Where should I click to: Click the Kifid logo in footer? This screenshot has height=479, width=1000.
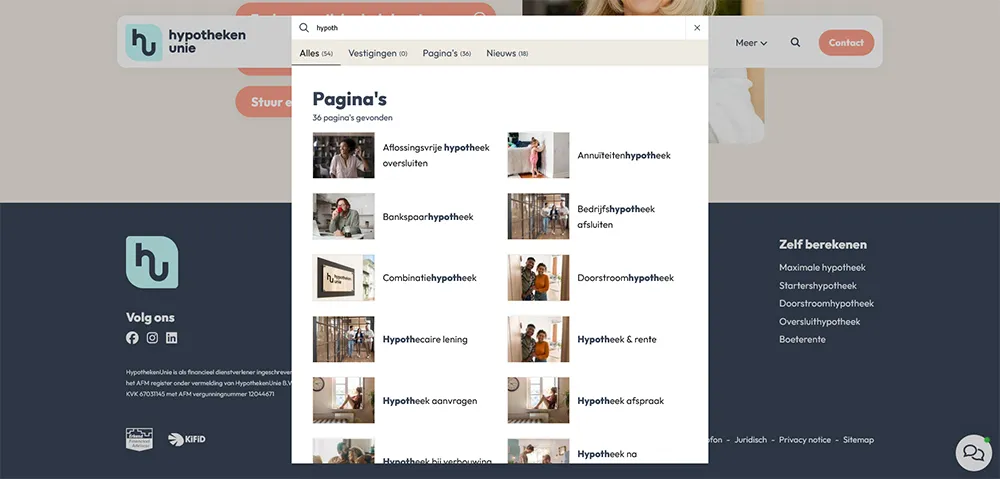(x=187, y=439)
